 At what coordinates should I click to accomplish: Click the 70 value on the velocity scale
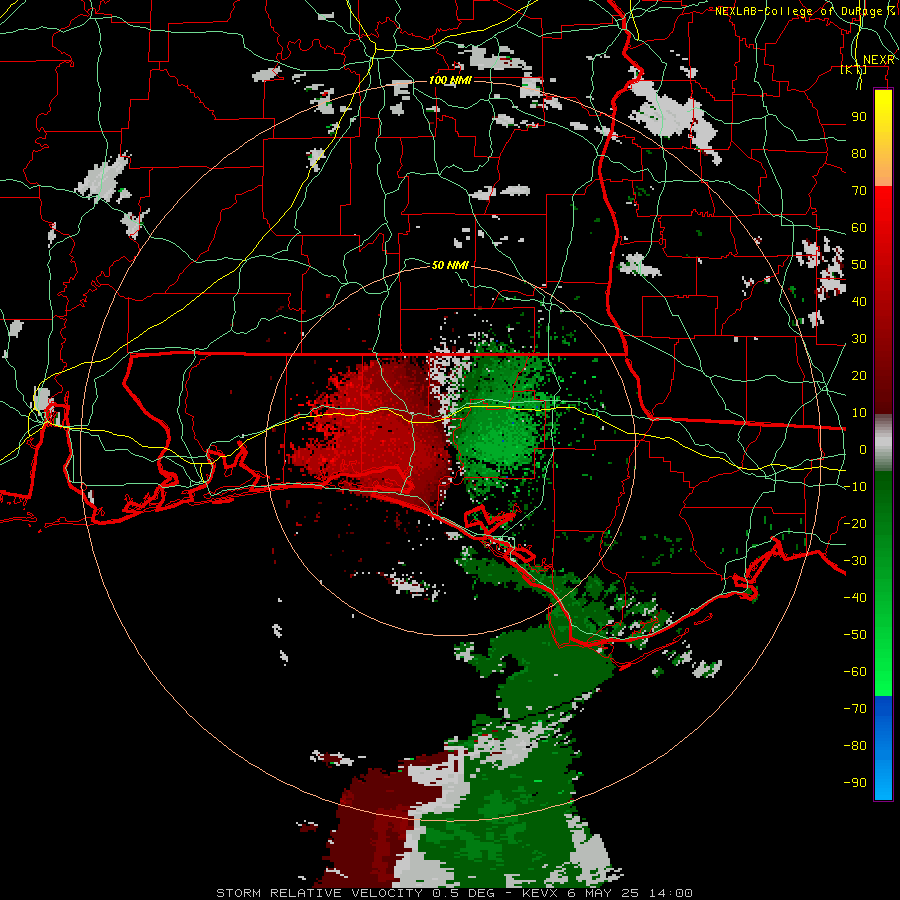tap(859, 191)
